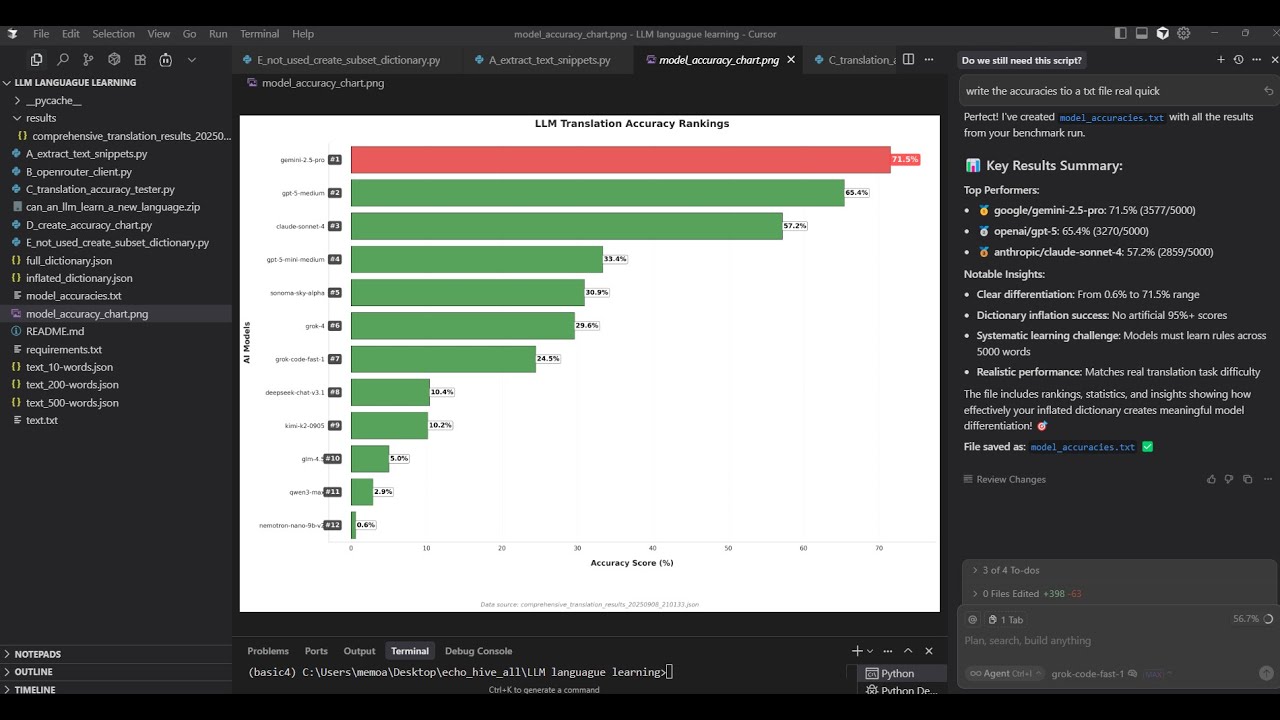
Task: Click the chat input 'Plan, search, build anything'
Action: (x=1100, y=641)
